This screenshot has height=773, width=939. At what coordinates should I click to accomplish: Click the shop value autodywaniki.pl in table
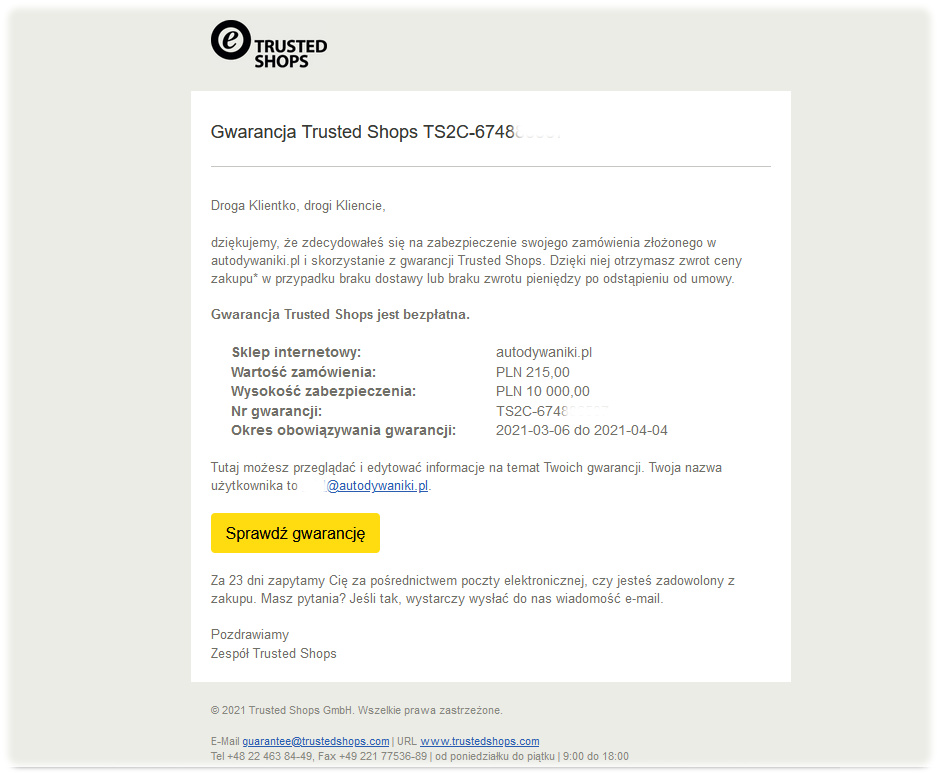pyautogui.click(x=544, y=352)
